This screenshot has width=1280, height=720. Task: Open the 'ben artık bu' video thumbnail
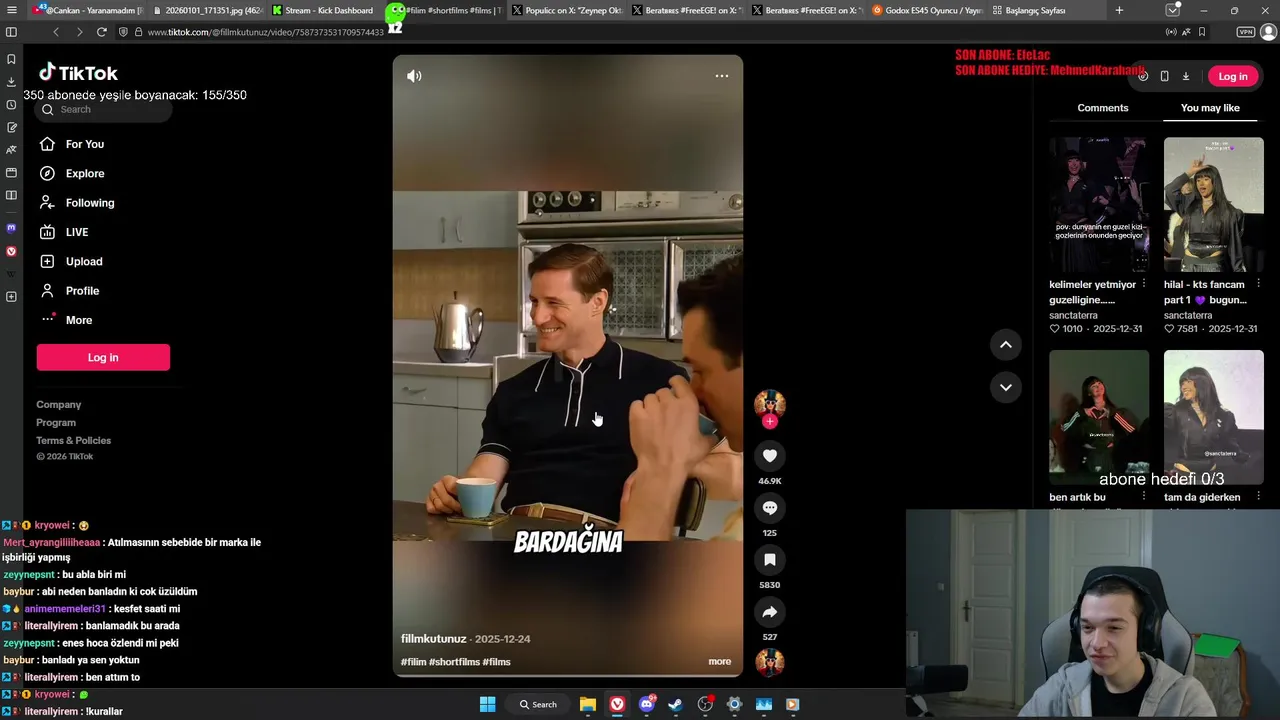click(x=1099, y=417)
